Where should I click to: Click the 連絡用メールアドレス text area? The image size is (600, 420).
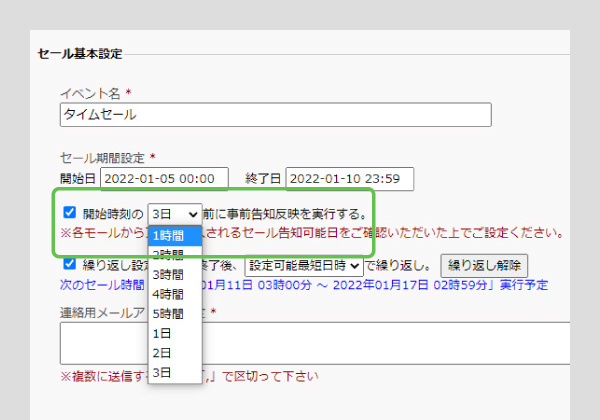tap(315, 343)
